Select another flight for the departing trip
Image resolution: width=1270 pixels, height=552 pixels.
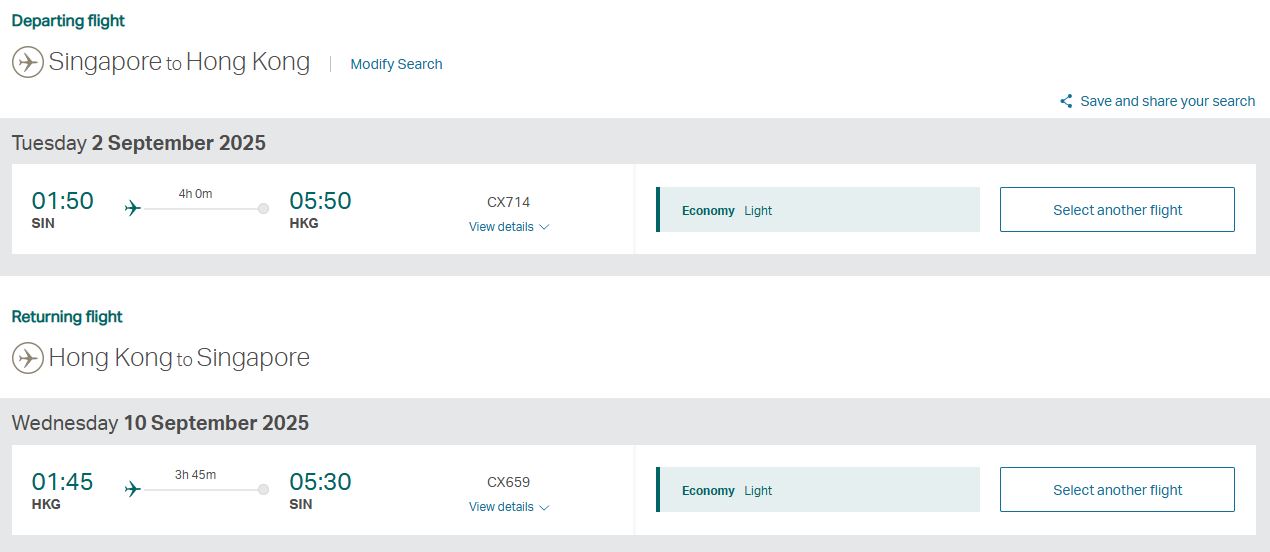pyautogui.click(x=1117, y=210)
